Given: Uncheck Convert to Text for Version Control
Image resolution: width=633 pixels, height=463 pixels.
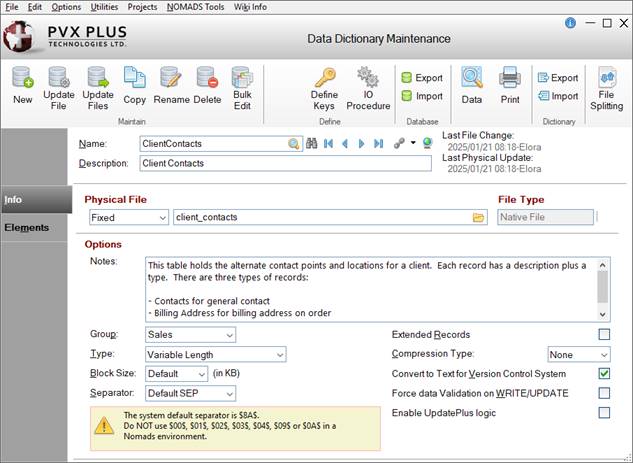Looking at the screenshot, I should pos(604,373).
